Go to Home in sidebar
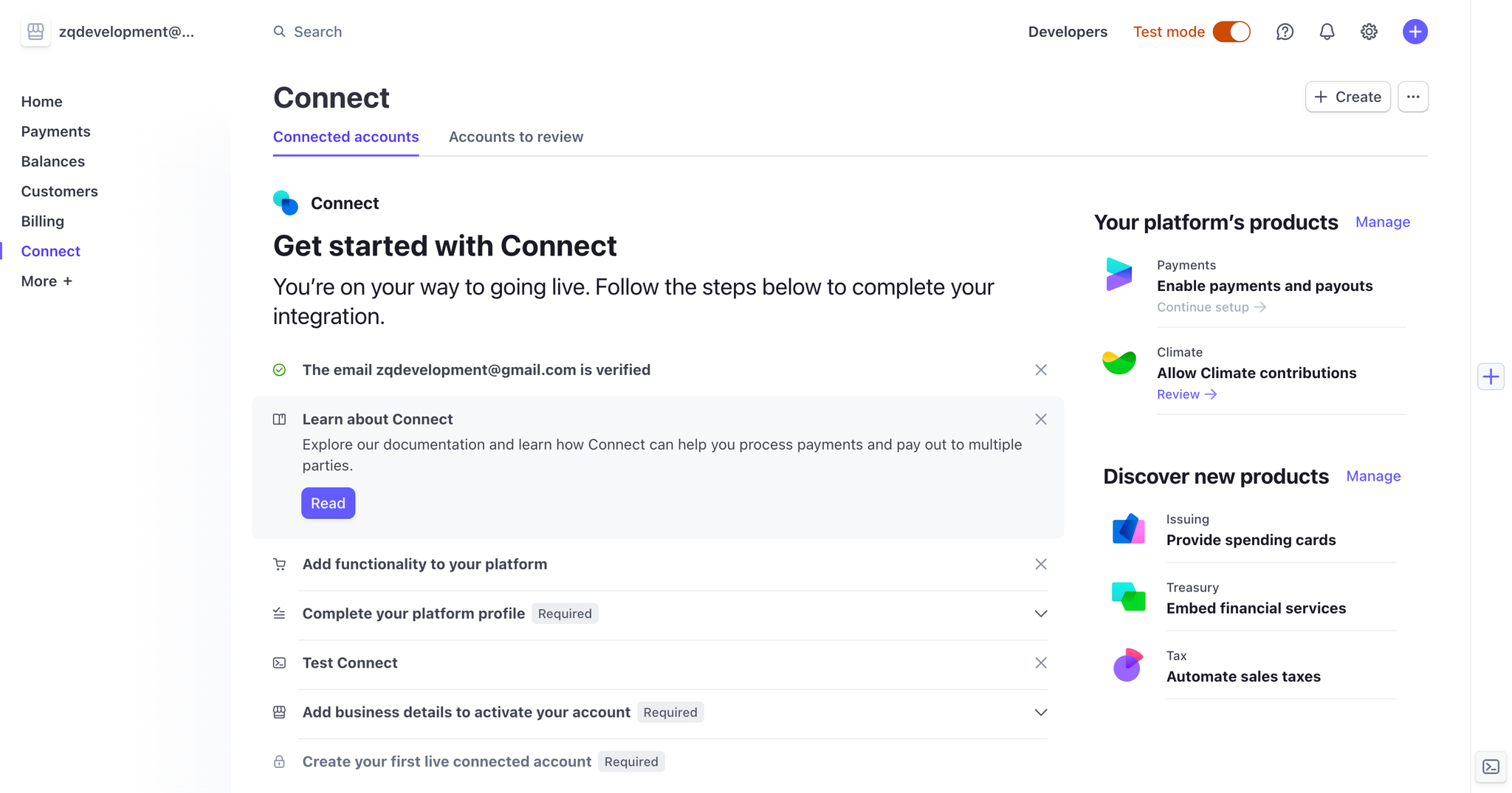 [41, 102]
